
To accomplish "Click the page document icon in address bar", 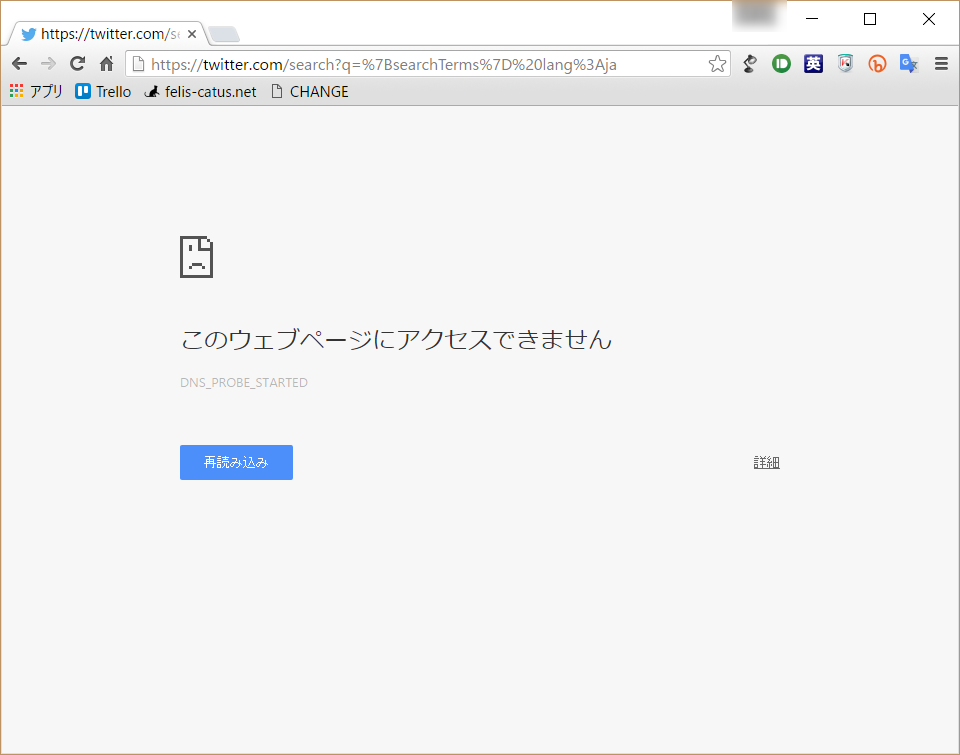I will tap(137, 63).
